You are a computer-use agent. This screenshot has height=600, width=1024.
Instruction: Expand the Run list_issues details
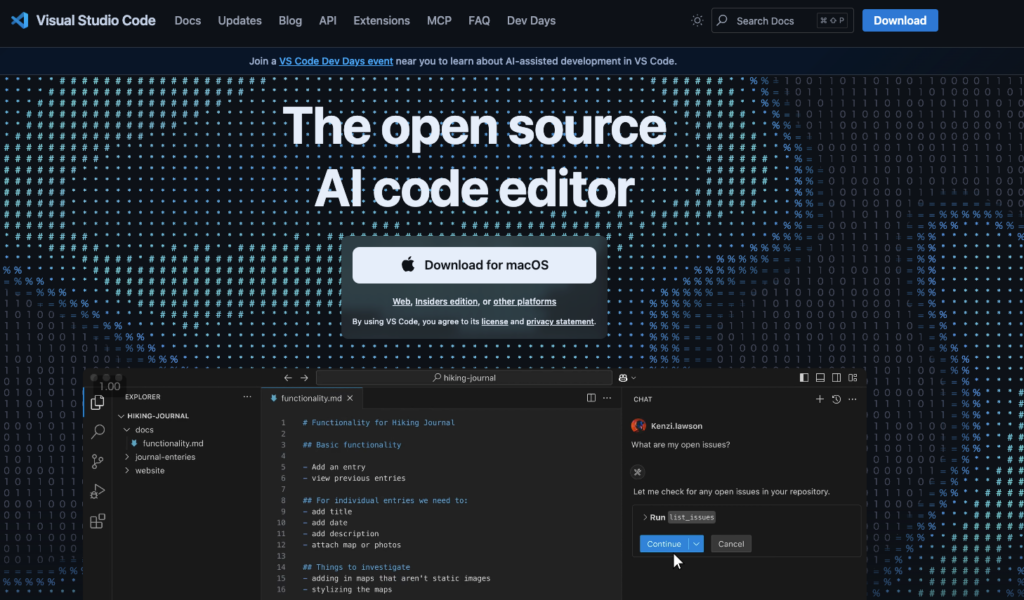coord(645,517)
